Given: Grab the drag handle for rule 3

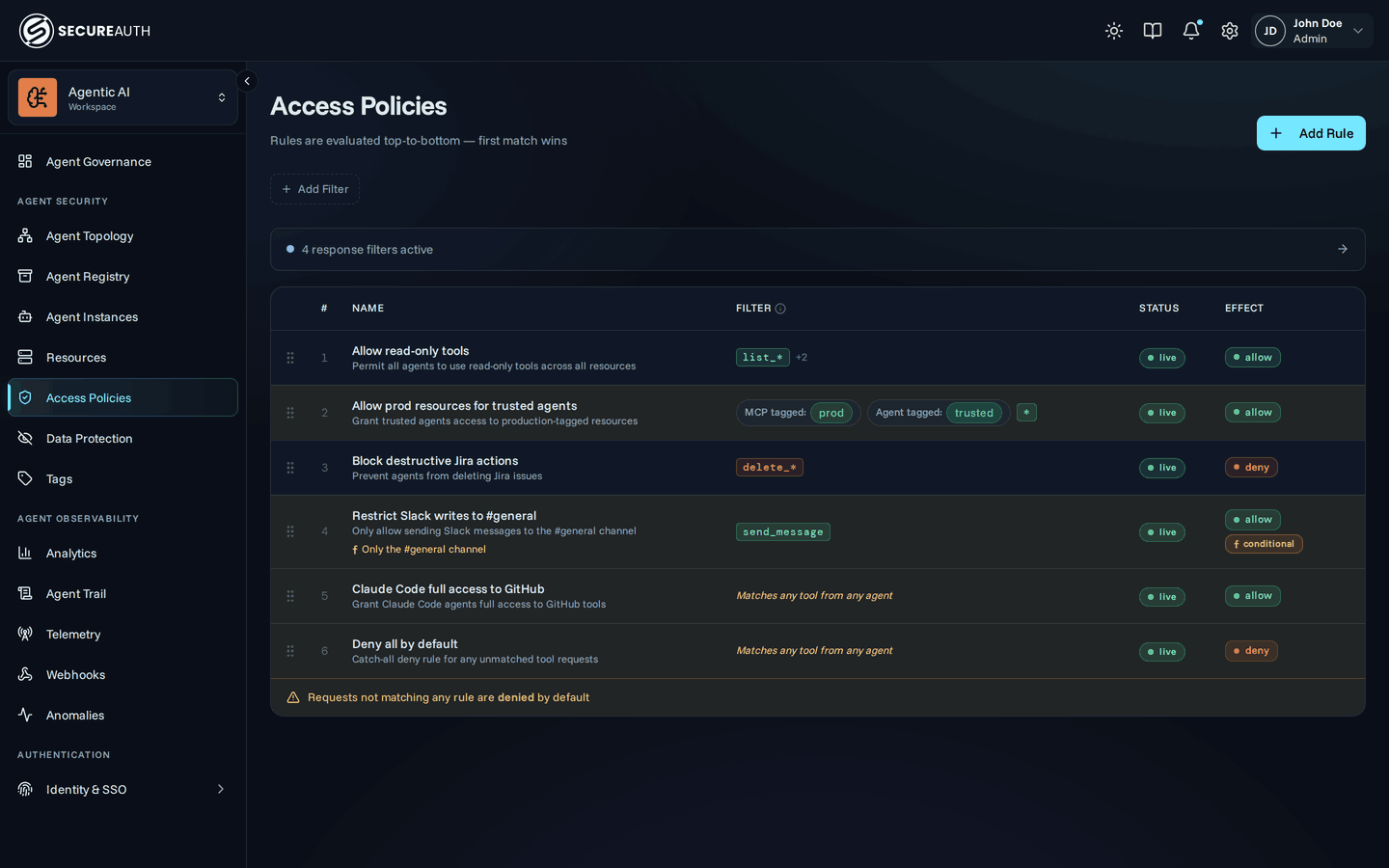Looking at the screenshot, I should [x=290, y=468].
